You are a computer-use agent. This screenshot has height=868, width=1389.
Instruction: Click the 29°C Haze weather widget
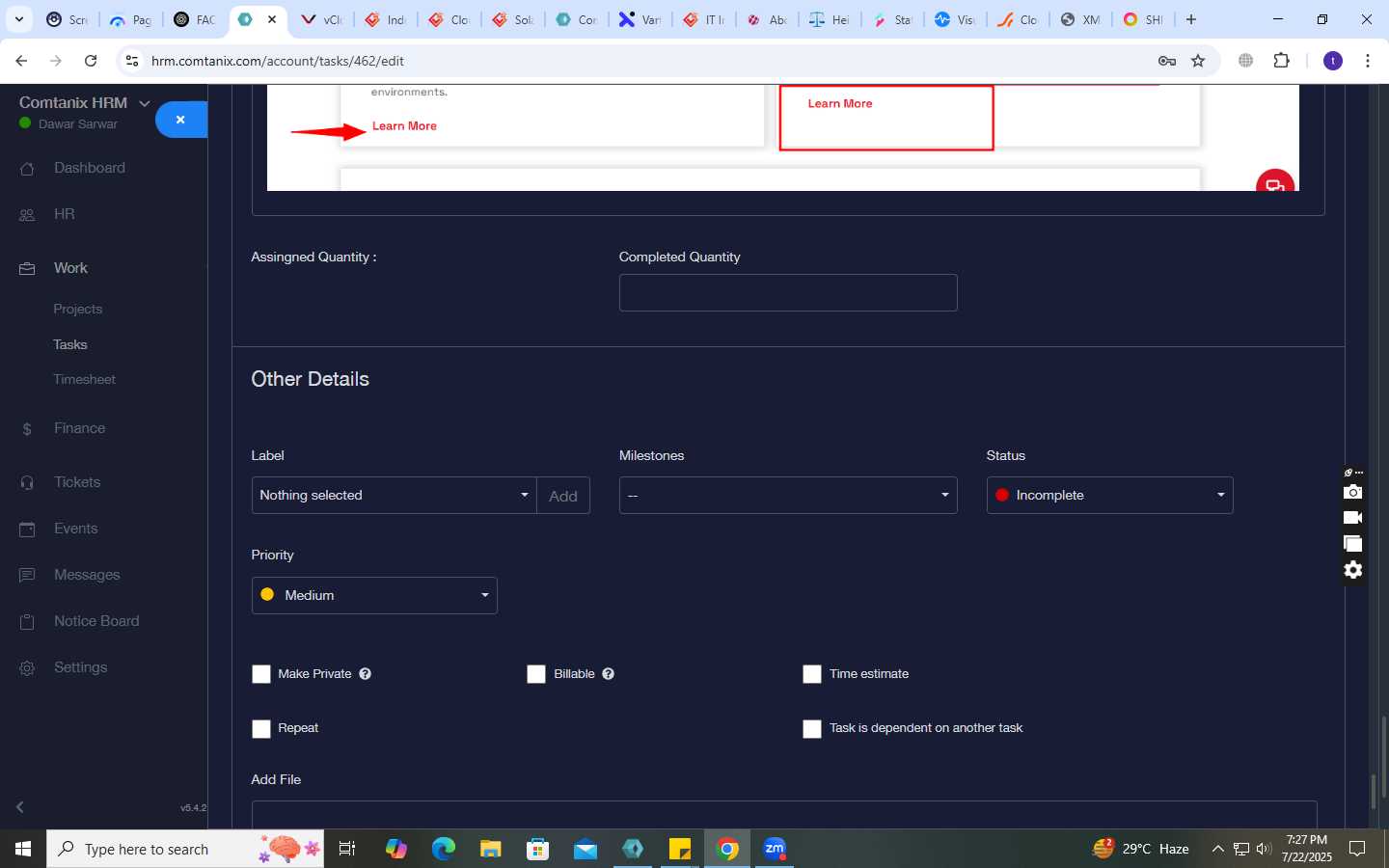click(x=1140, y=849)
